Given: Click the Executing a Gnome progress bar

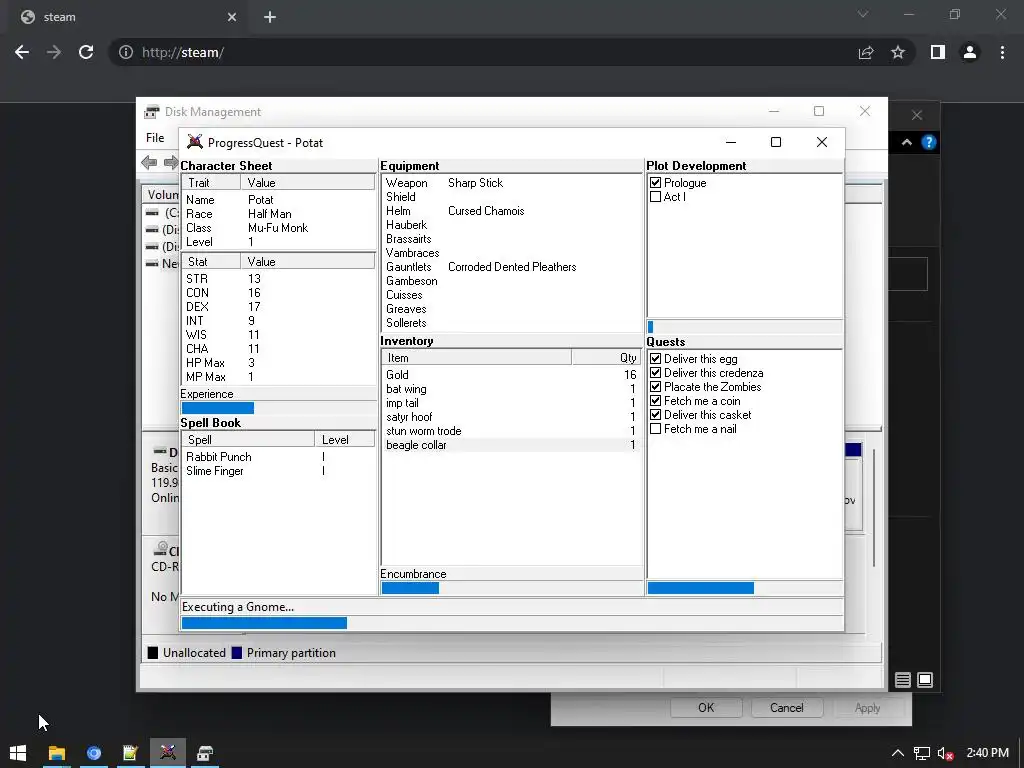Looking at the screenshot, I should tap(512, 623).
